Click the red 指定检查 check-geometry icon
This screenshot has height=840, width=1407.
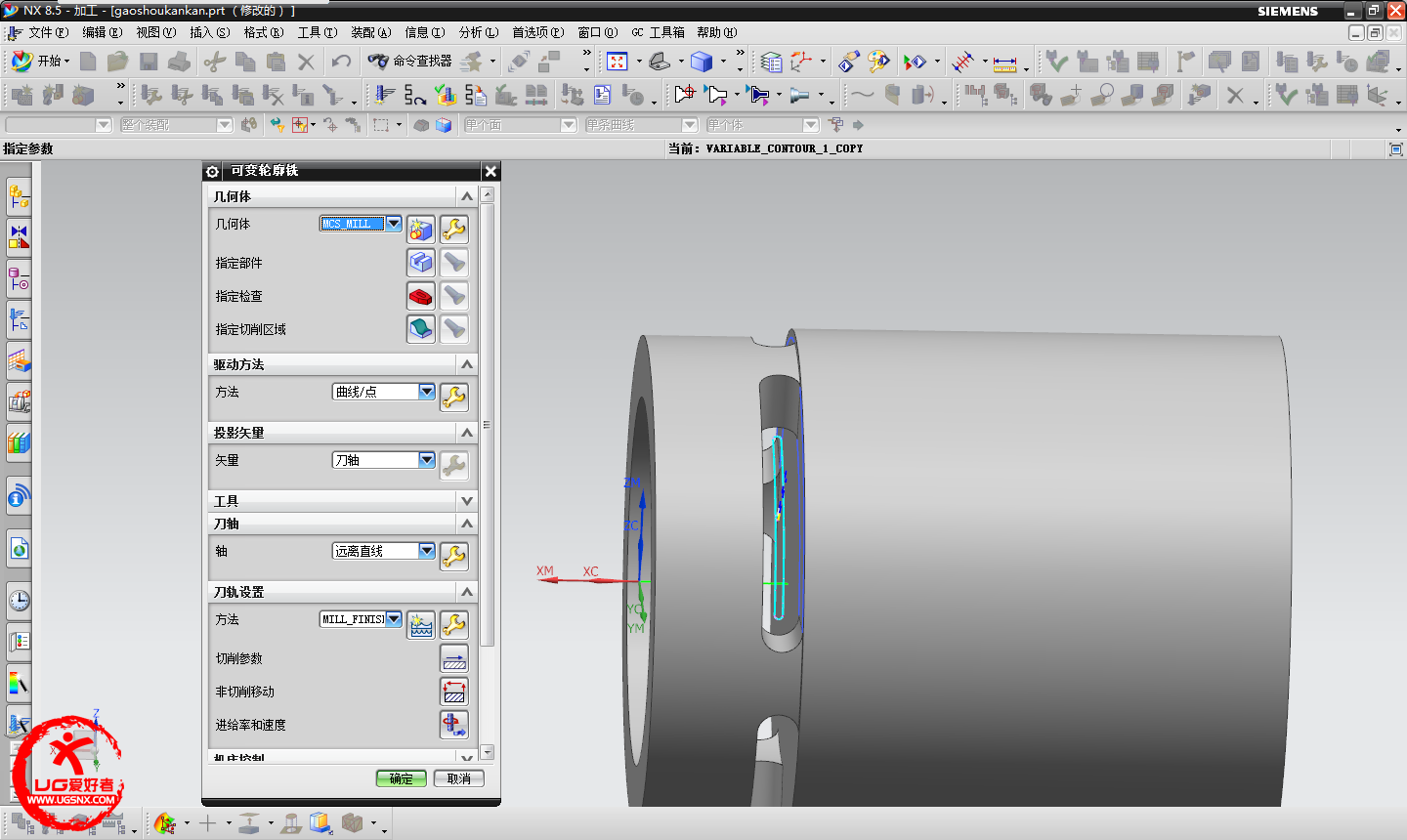pyautogui.click(x=421, y=296)
